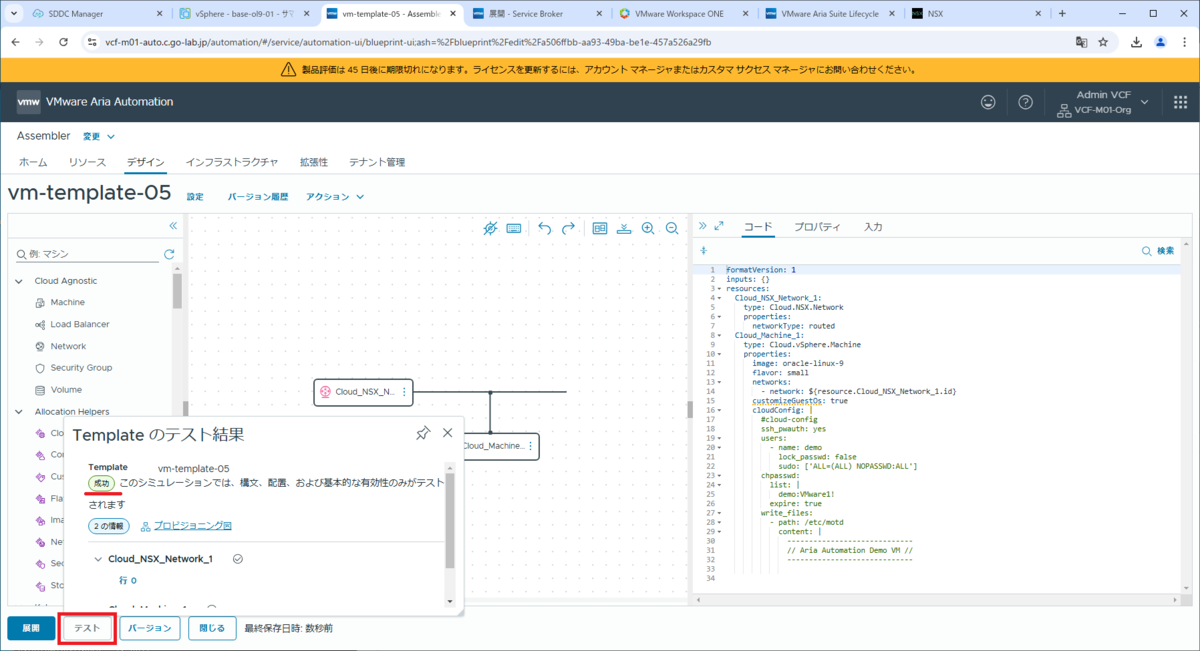Open the 入力 tab in right panel
The image size is (1200, 651).
(873, 227)
